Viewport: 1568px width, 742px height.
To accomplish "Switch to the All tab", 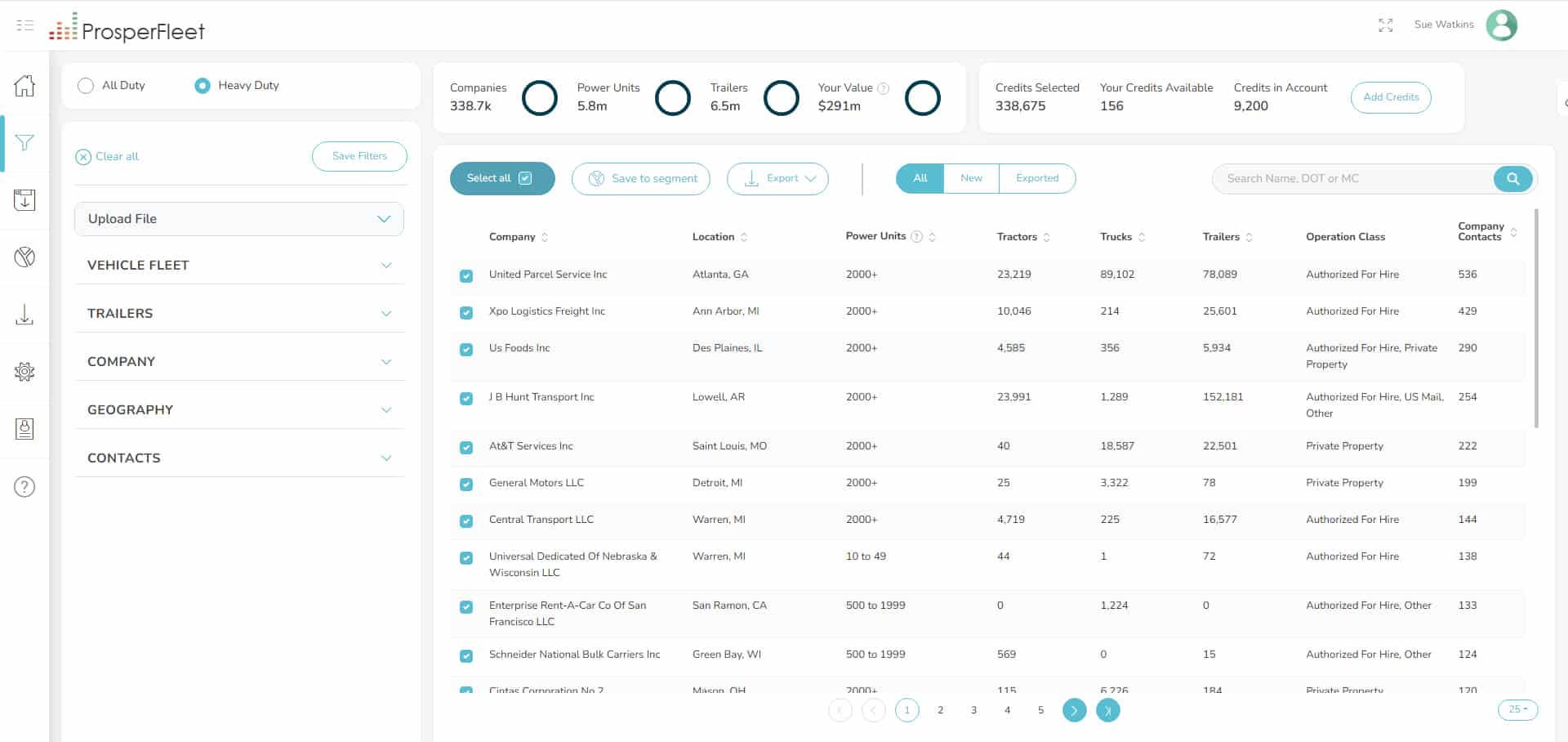I will (x=920, y=179).
